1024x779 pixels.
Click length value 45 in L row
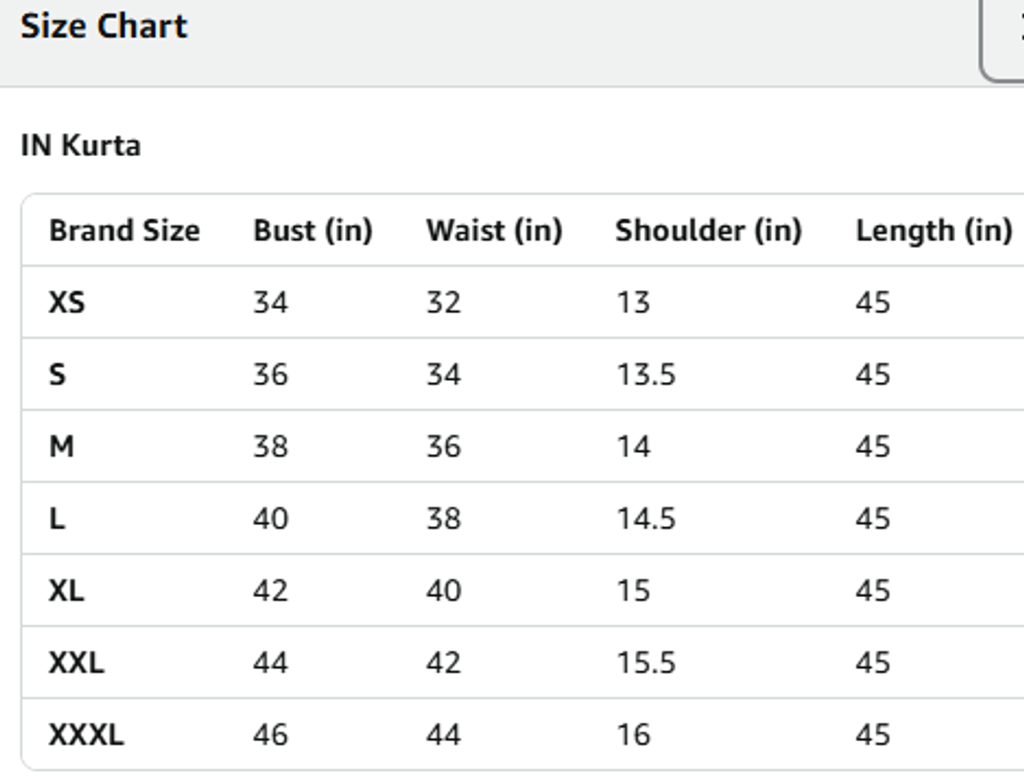coord(873,519)
